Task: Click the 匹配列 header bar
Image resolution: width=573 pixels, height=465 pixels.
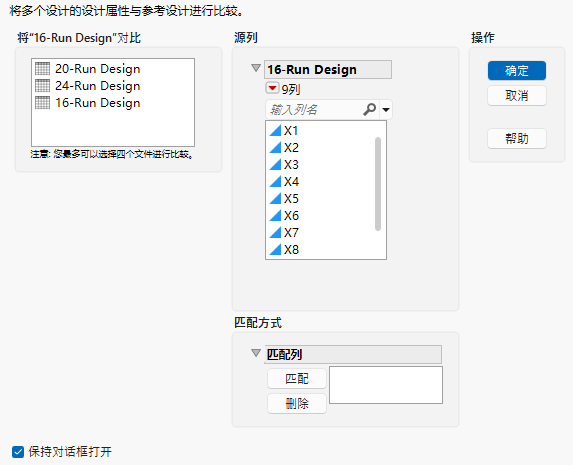Action: (353, 354)
